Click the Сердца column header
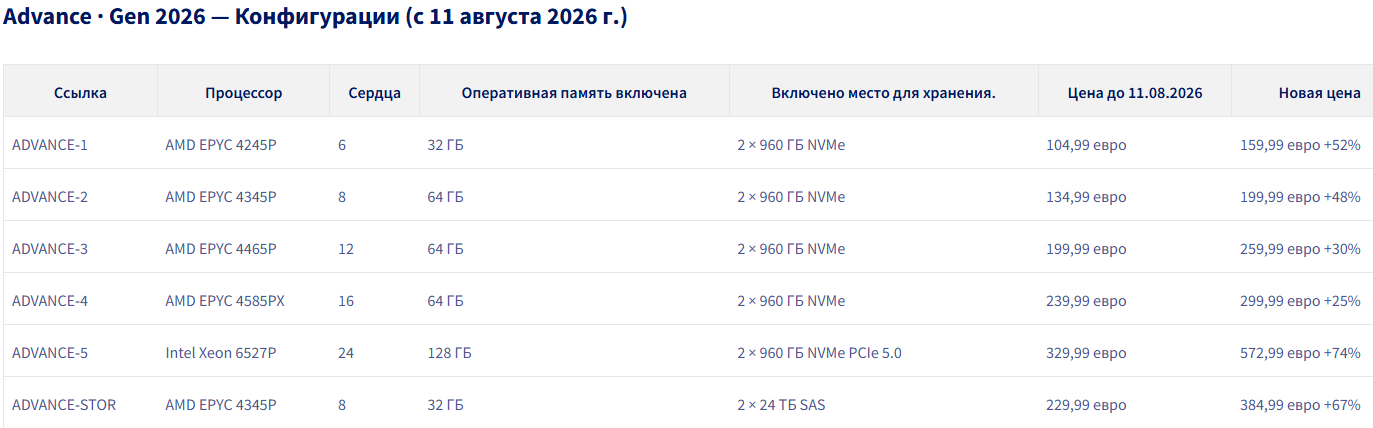1373x428 pixels. [x=375, y=93]
